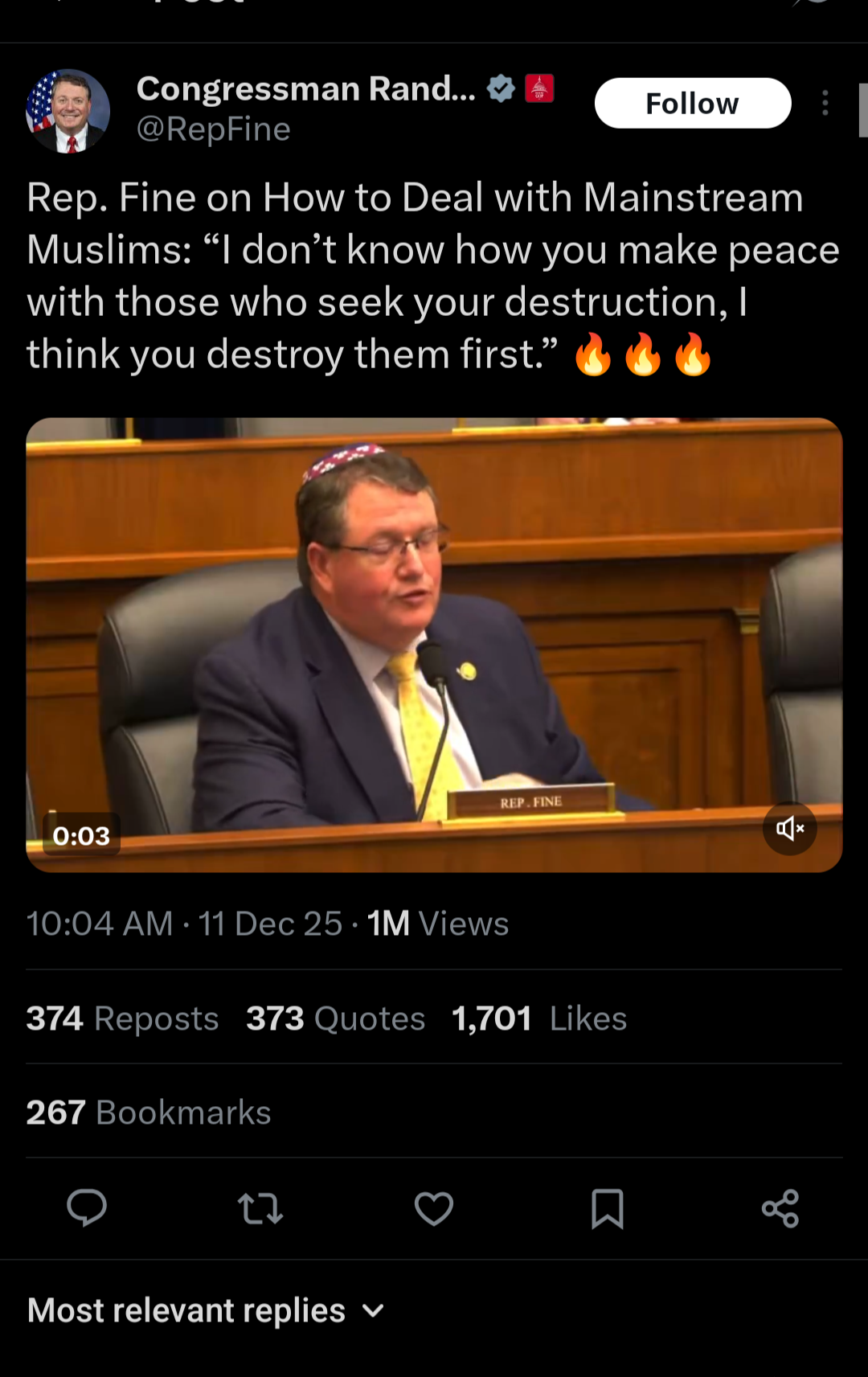The height and width of the screenshot is (1377, 868).
Task: Unmute the video with the speaker icon
Action: click(x=790, y=829)
